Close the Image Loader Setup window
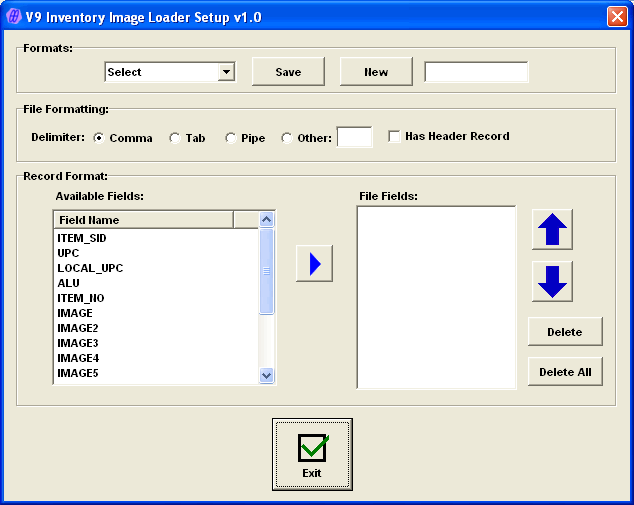 (617, 17)
